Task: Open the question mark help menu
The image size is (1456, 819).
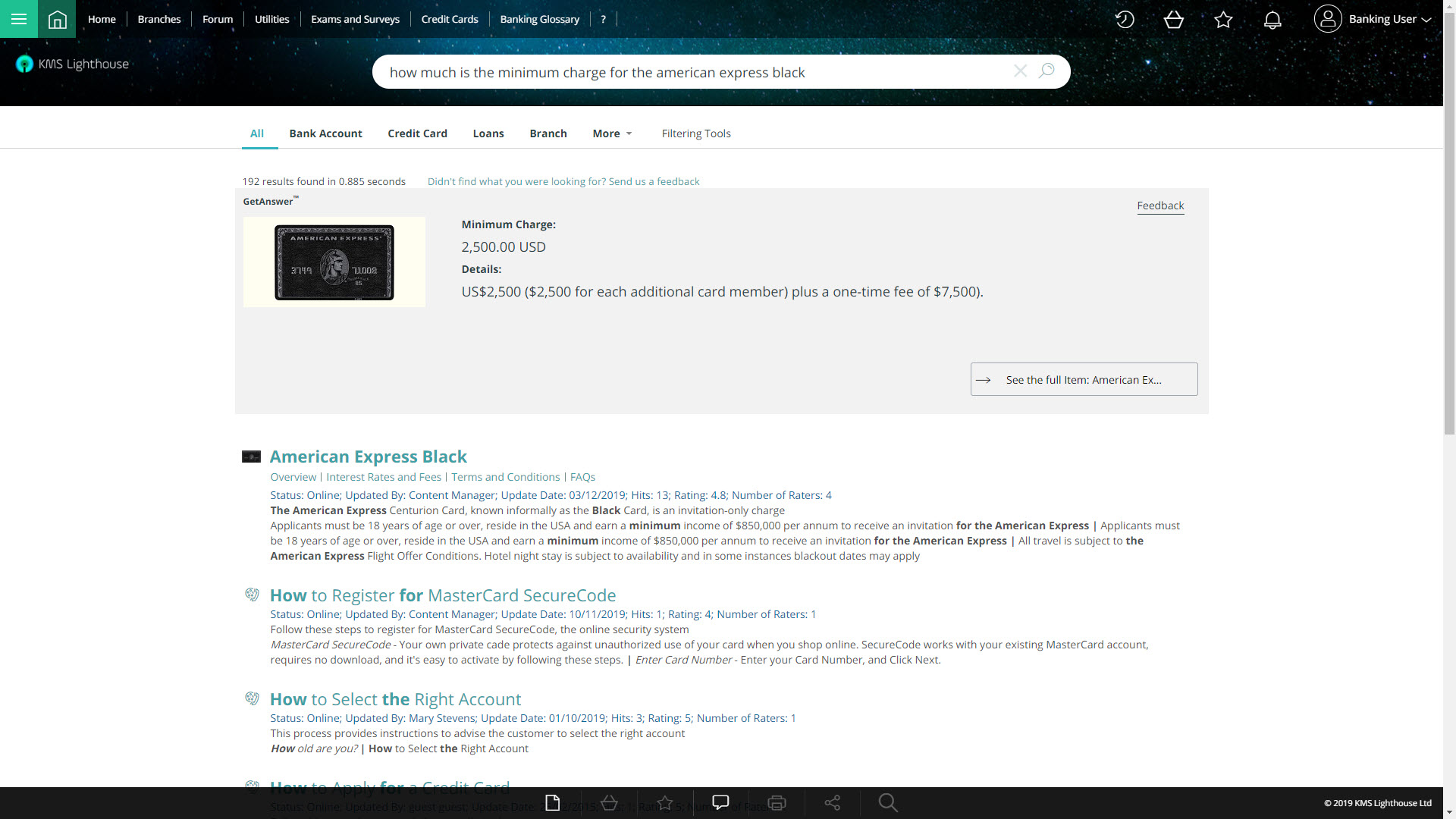Action: pyautogui.click(x=604, y=20)
